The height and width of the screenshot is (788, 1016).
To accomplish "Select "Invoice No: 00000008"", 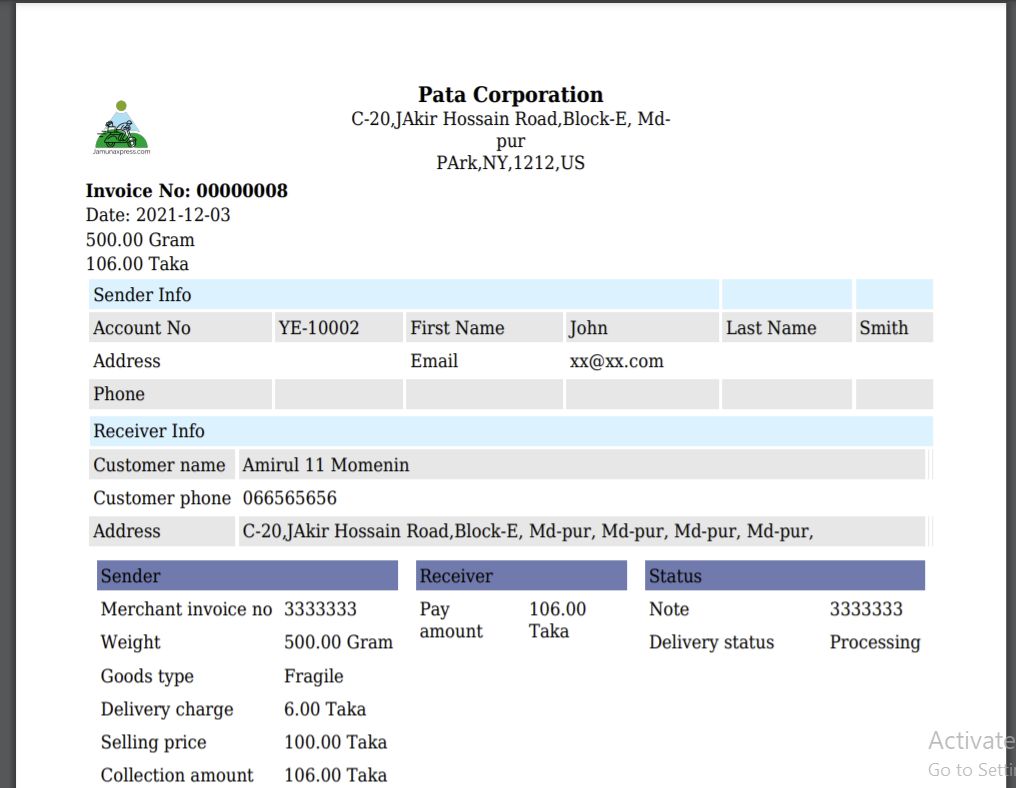I will 187,191.
